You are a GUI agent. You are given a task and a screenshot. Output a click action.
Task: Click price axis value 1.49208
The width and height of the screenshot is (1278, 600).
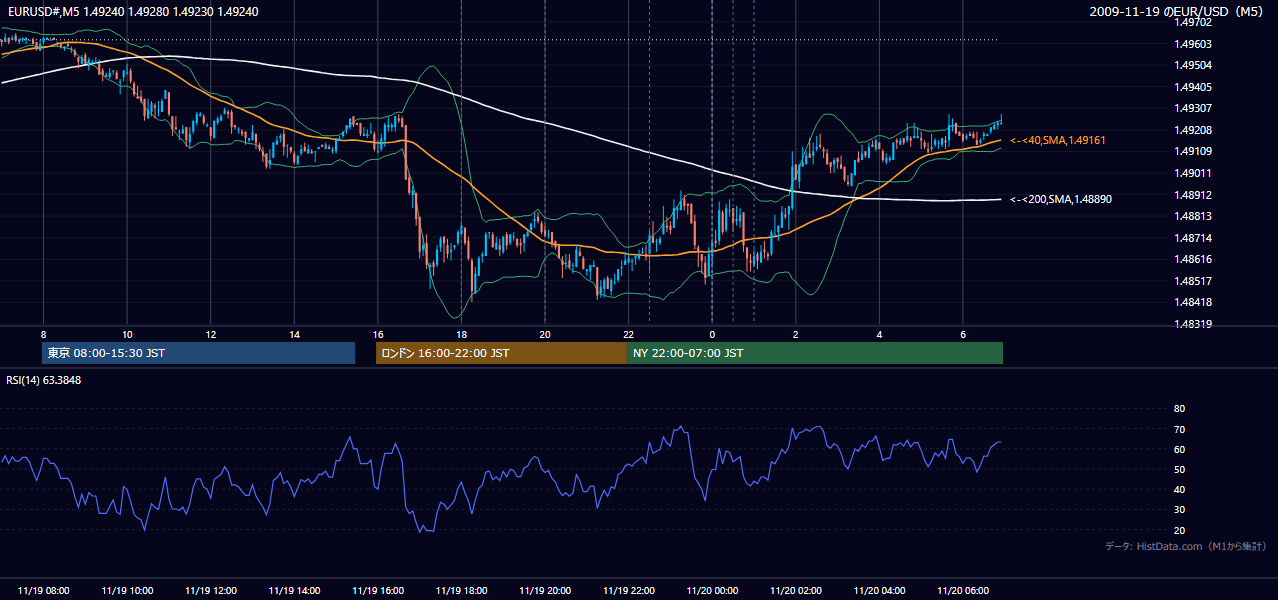click(1194, 130)
